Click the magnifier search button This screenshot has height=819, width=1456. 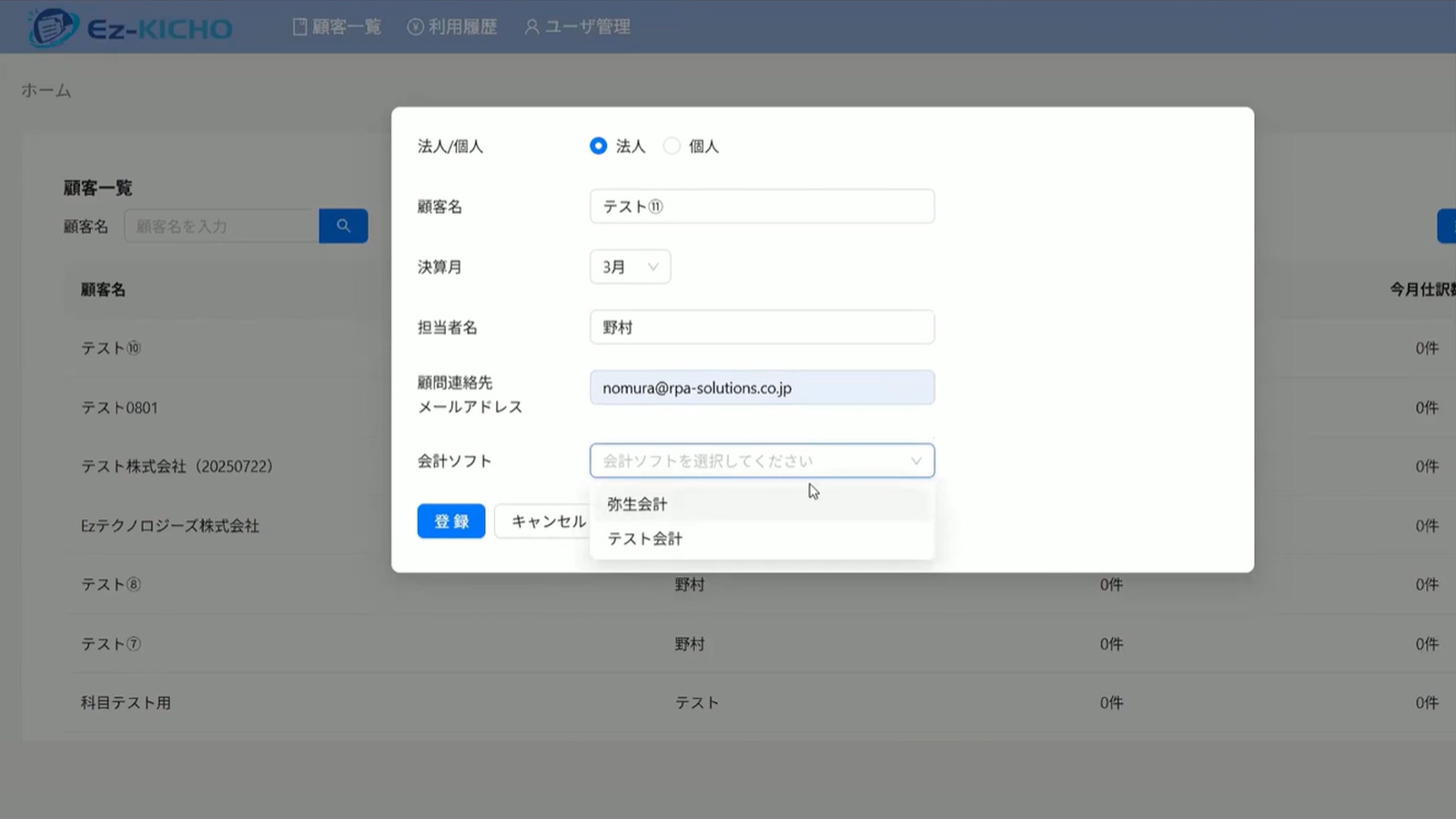click(x=343, y=226)
